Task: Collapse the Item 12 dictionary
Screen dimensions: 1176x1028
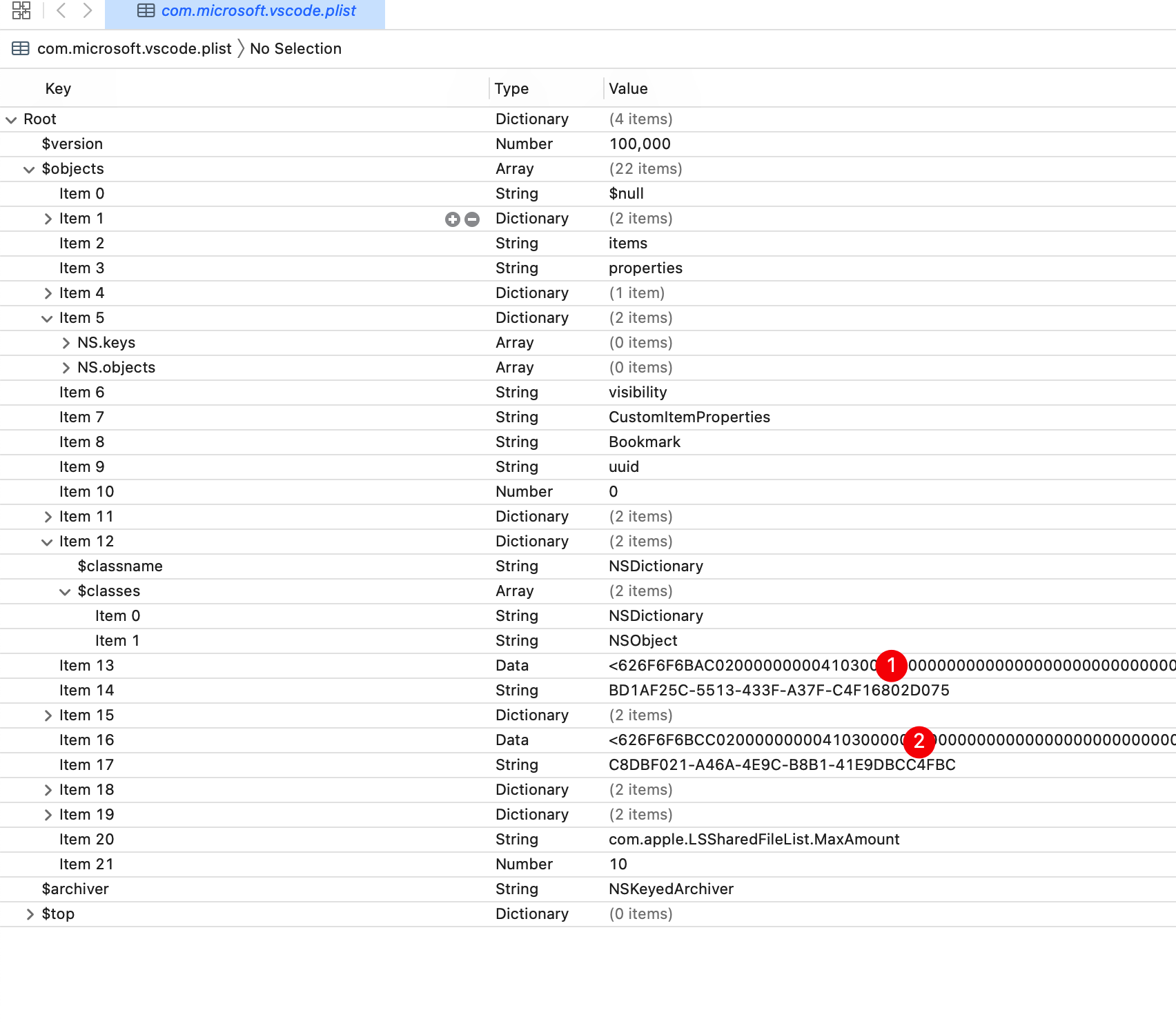Action: [47, 542]
